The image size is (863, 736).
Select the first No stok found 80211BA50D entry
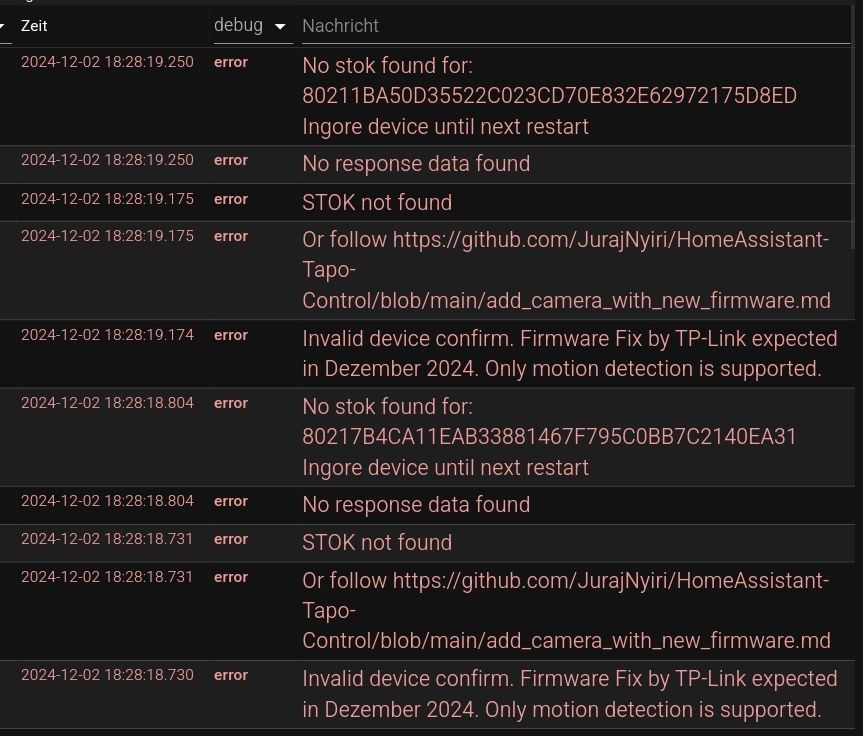tap(427, 96)
